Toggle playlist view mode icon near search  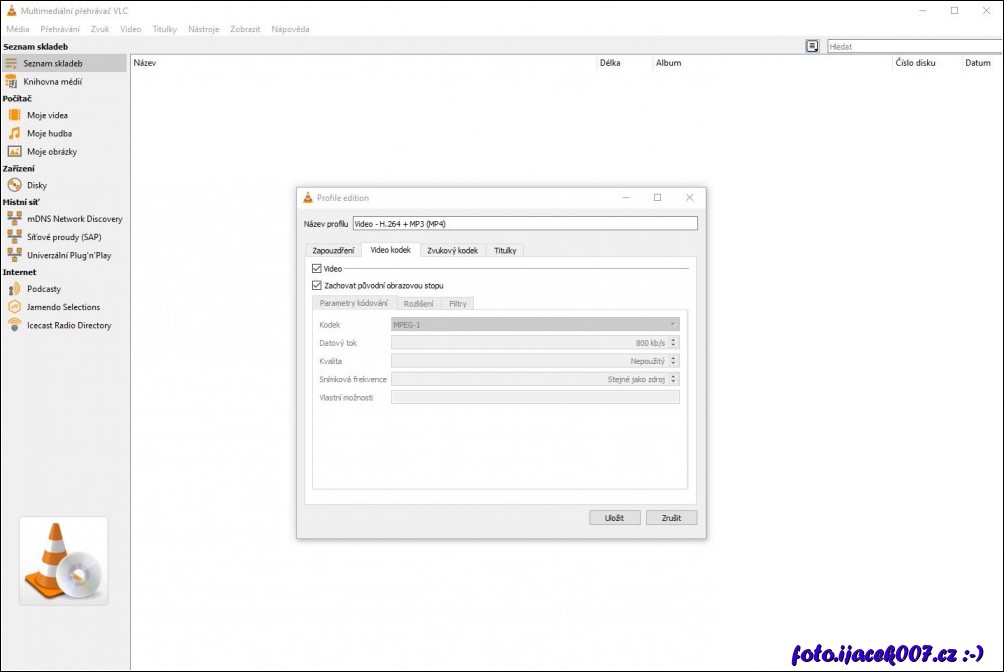[812, 46]
